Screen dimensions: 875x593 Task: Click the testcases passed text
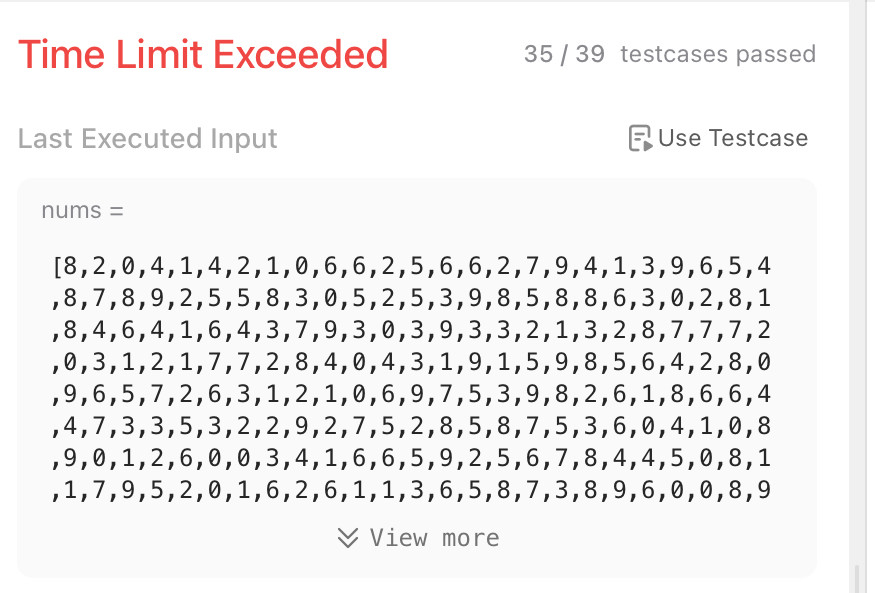pyautogui.click(x=718, y=54)
